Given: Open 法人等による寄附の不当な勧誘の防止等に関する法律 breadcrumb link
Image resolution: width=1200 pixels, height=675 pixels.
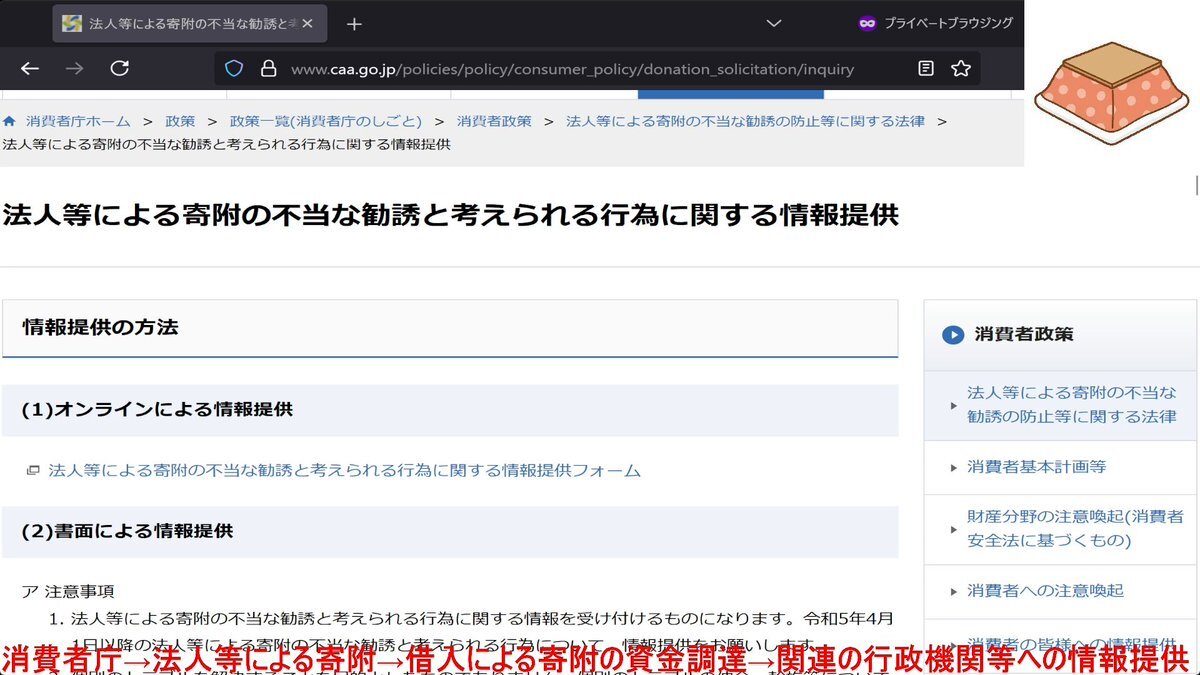Looking at the screenshot, I should pyautogui.click(x=745, y=121).
